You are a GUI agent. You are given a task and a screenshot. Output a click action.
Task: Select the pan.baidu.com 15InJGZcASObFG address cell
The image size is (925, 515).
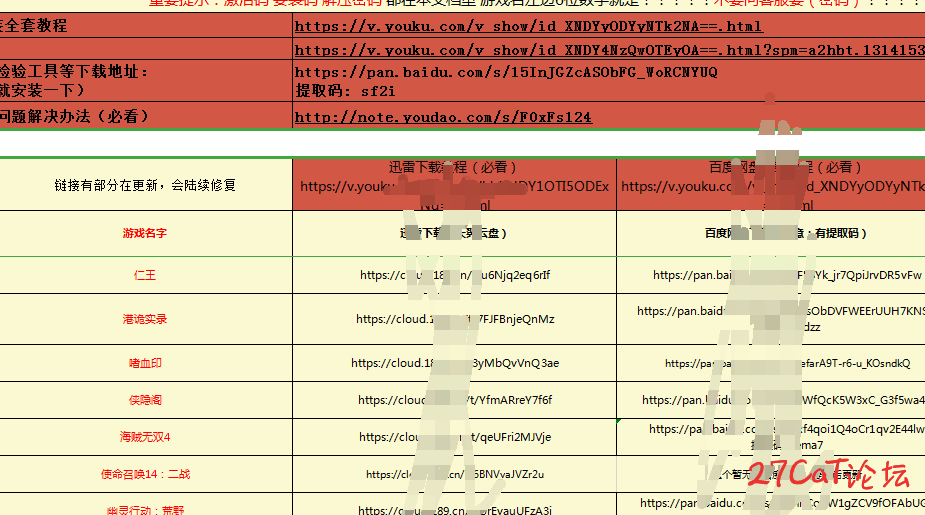pos(609,81)
